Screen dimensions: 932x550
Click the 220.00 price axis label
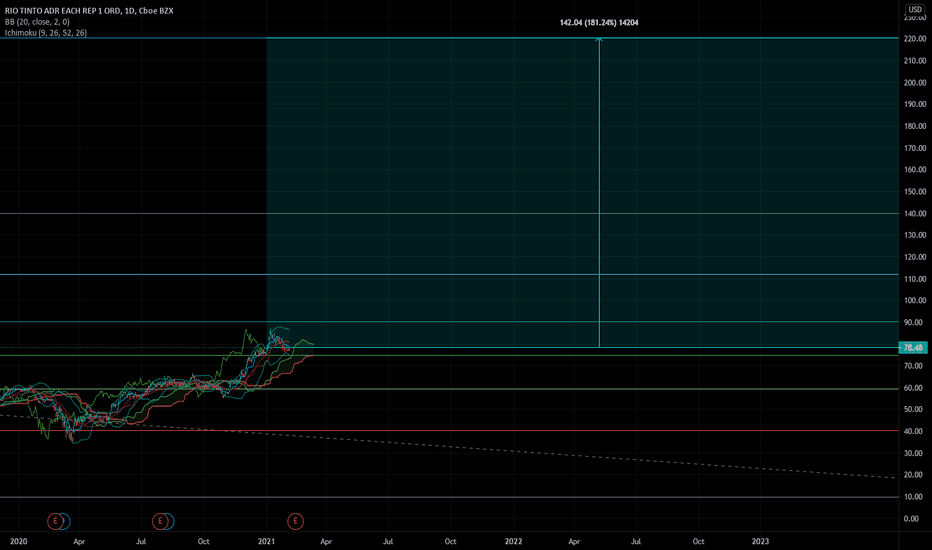(x=915, y=39)
